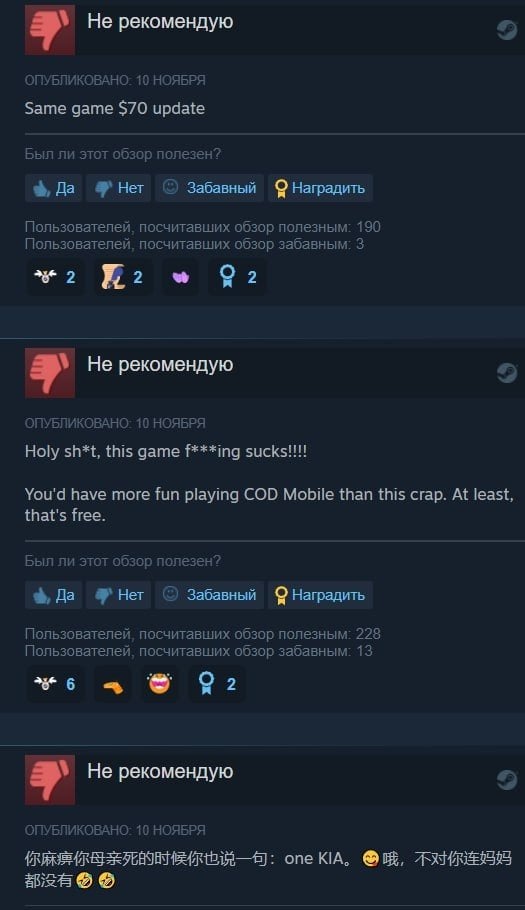Click thumbs-down icon of the COD Mobile review
Viewport: 525px width, 910px height.
[50, 373]
